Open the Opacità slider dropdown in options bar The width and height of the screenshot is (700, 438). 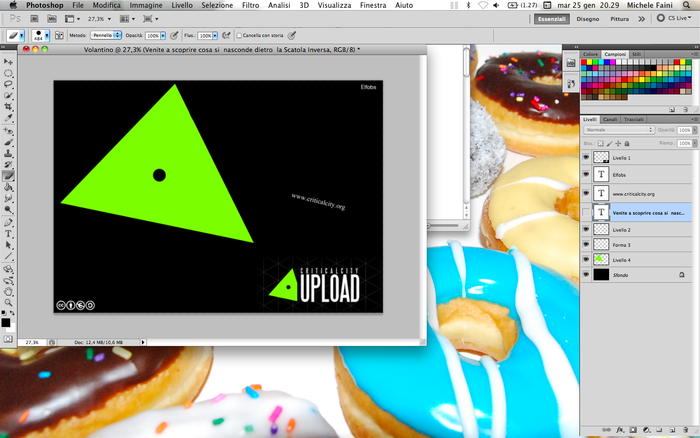pyautogui.click(x=163, y=35)
